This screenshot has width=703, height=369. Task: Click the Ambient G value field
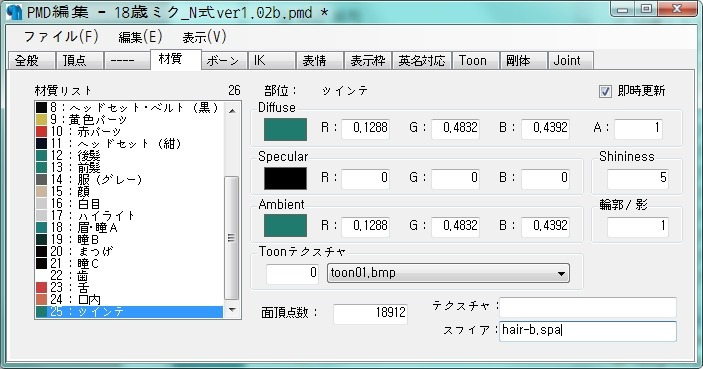[x=456, y=226]
